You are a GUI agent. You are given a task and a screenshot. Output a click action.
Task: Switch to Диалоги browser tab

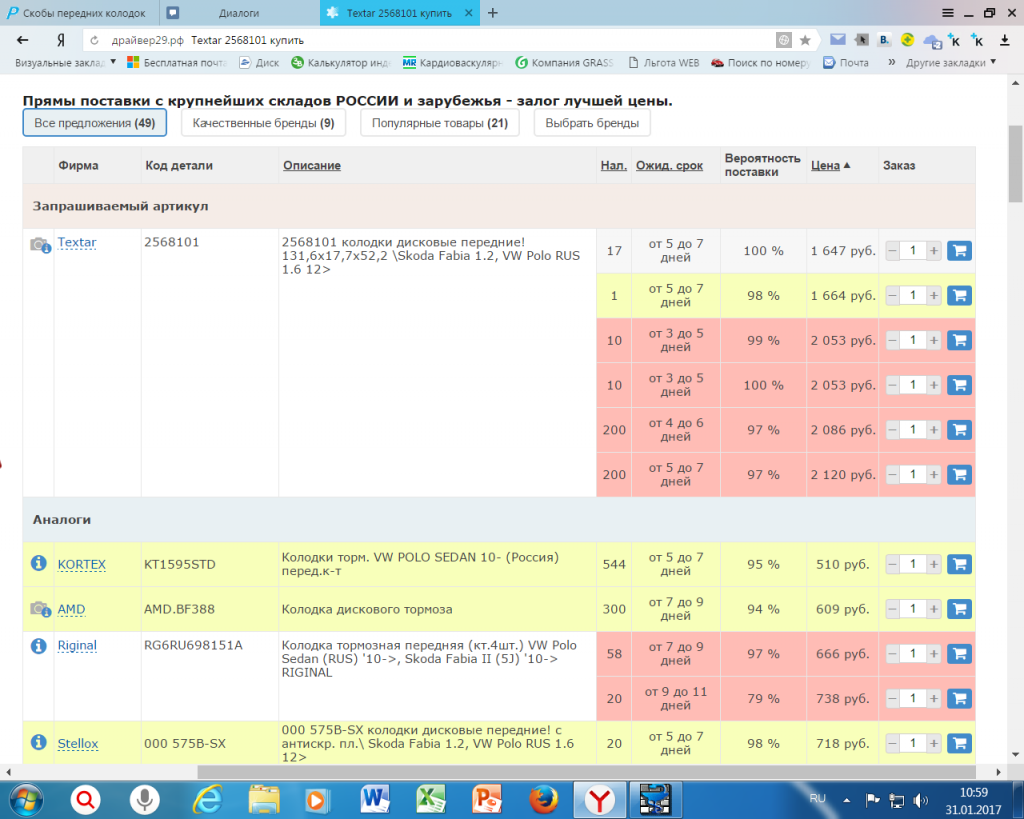(x=239, y=13)
